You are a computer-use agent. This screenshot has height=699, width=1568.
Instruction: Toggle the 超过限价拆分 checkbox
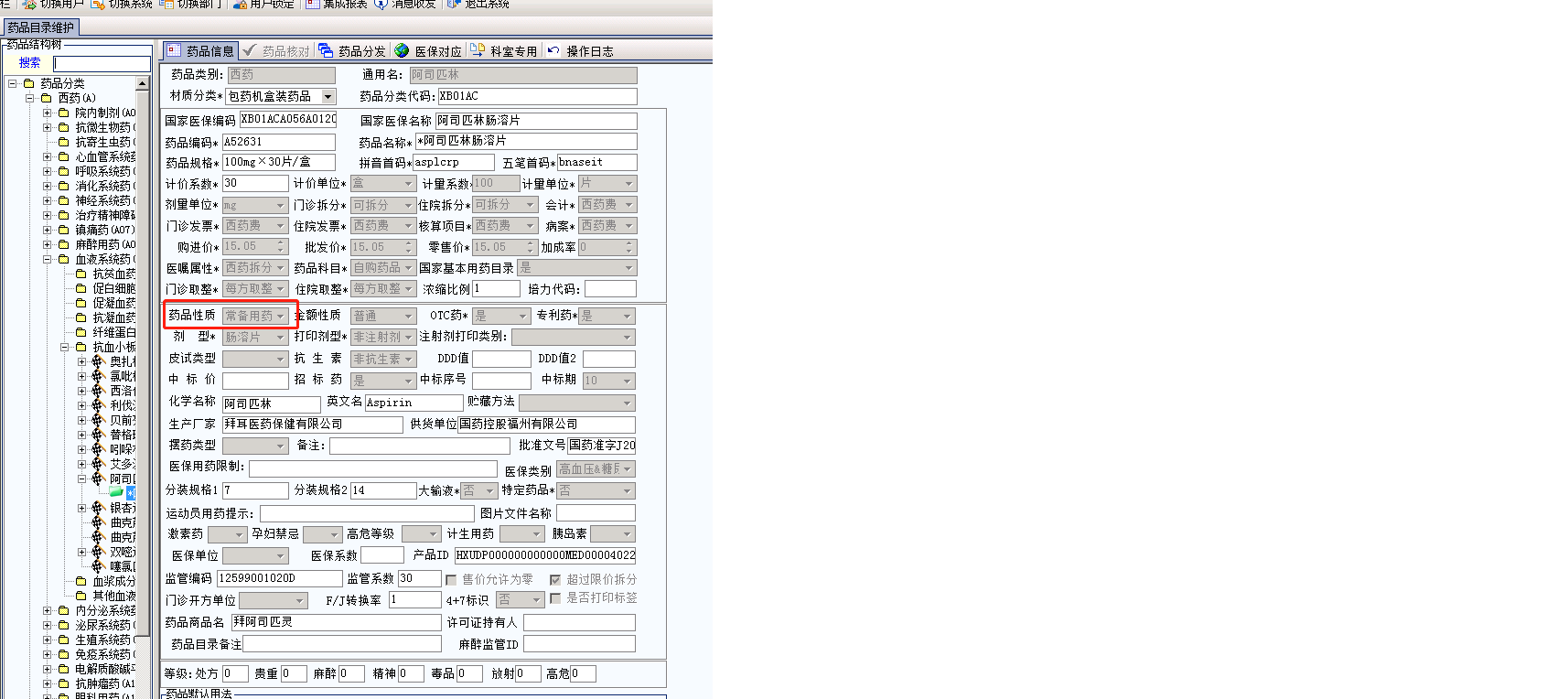pos(555,580)
